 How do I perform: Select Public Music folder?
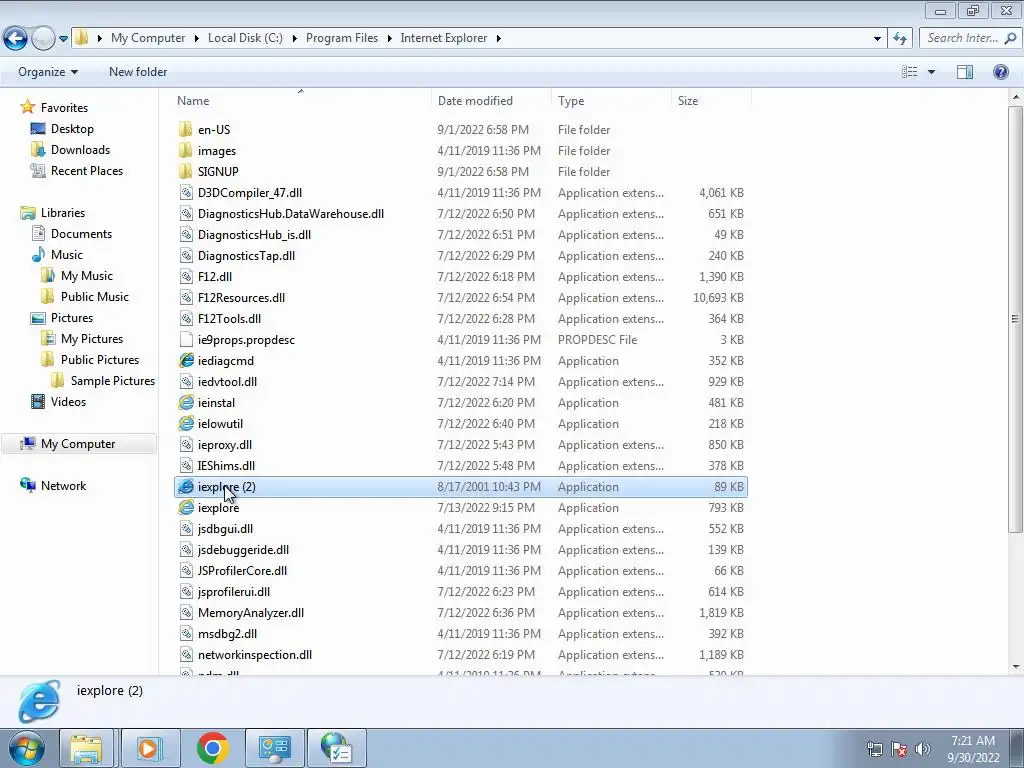[x=95, y=296]
